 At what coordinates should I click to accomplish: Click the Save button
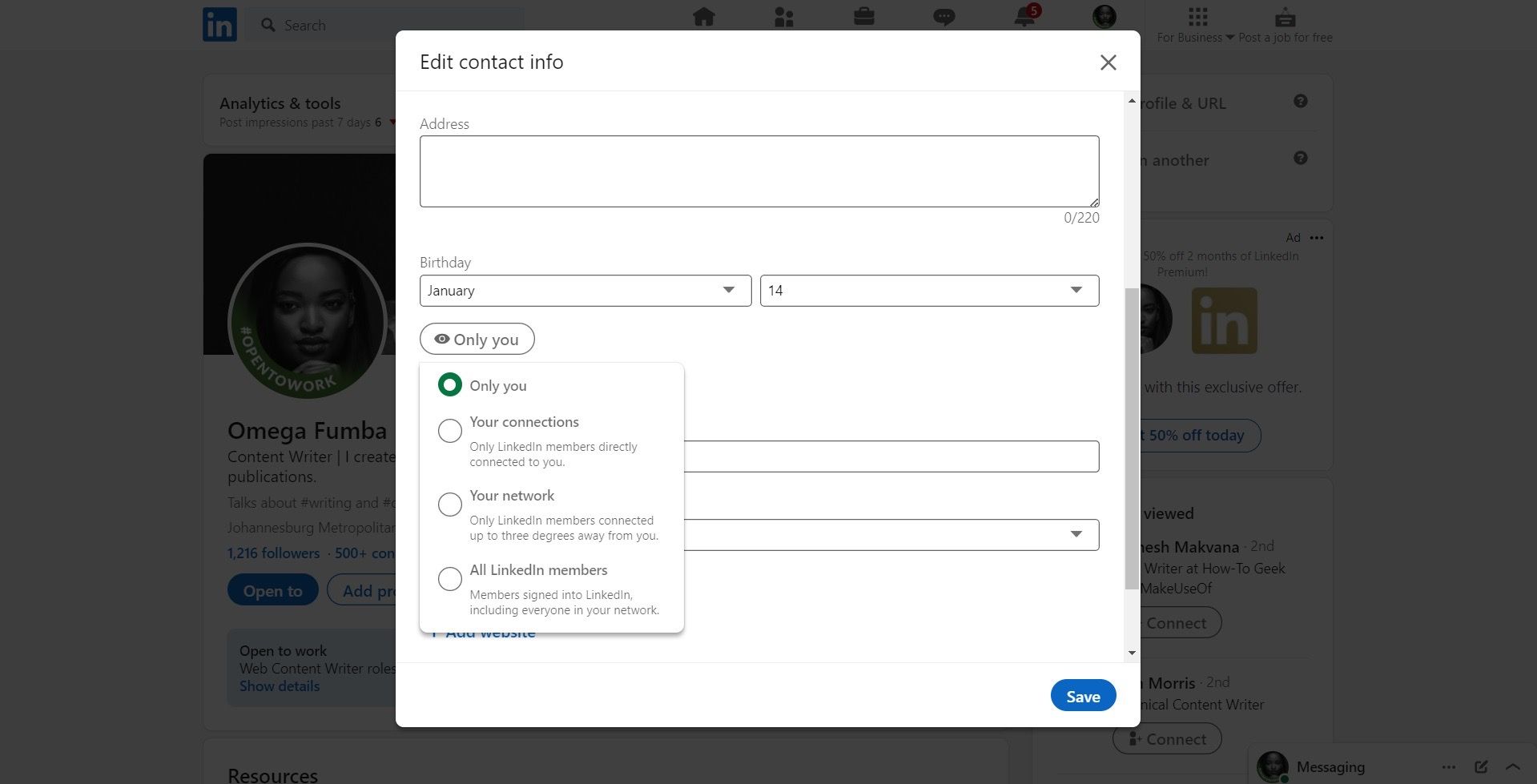[1082, 695]
